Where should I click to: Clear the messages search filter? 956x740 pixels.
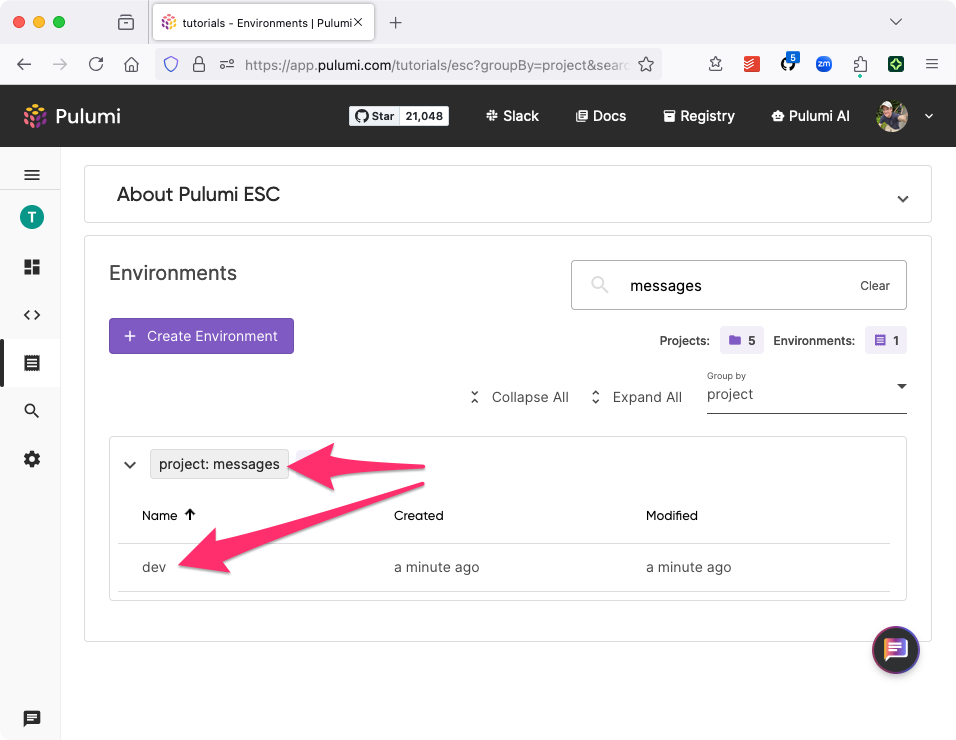coord(874,286)
